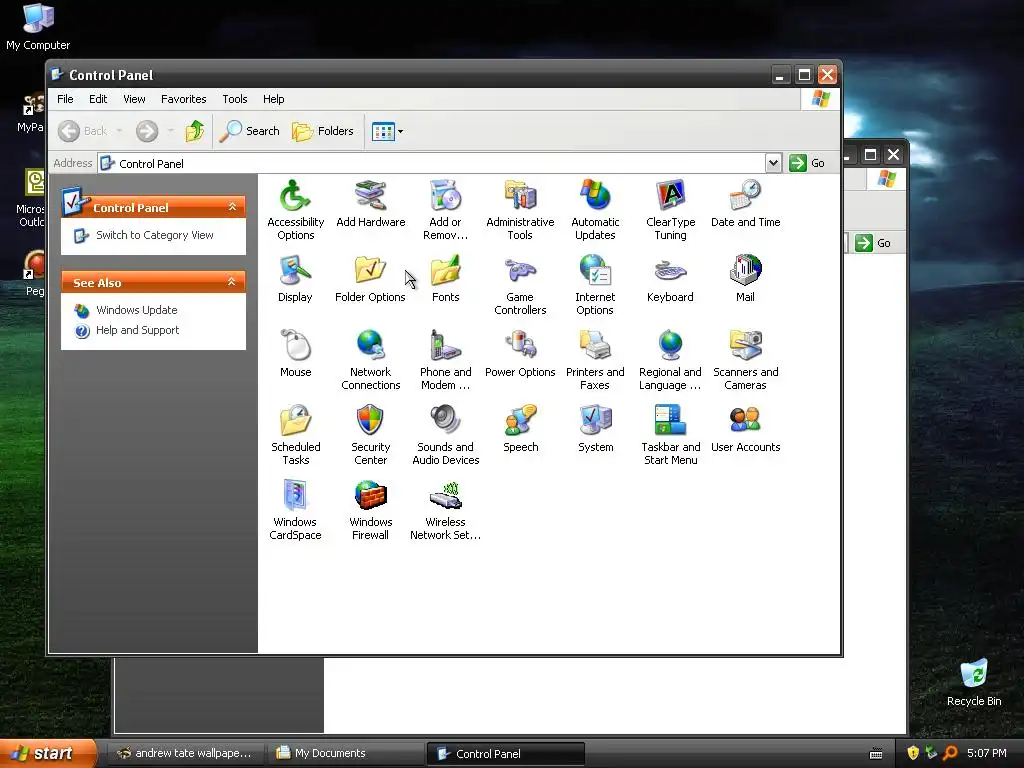
Task: Open Recycle Bin desktop icon
Action: [x=974, y=683]
